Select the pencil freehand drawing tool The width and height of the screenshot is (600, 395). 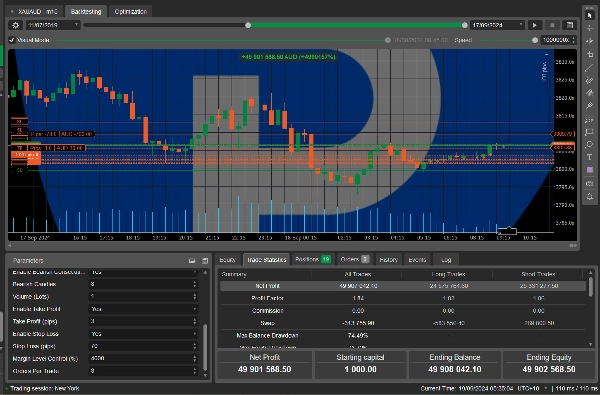point(590,106)
